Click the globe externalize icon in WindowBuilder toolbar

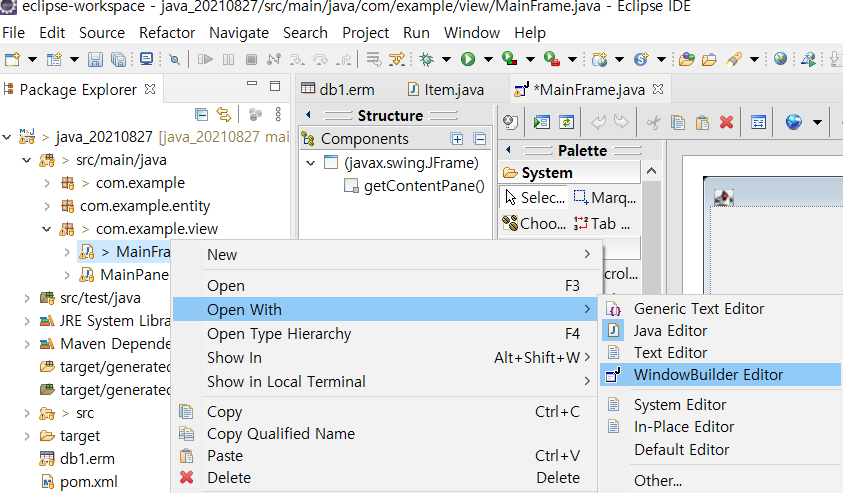(794, 122)
